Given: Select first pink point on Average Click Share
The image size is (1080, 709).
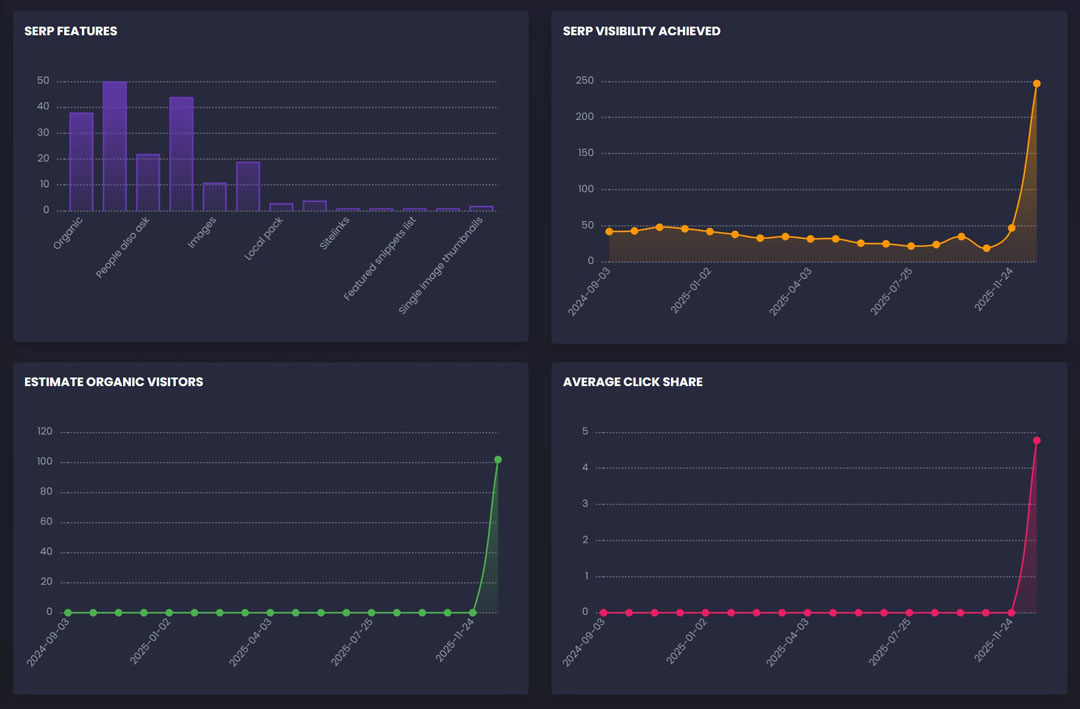Looking at the screenshot, I should (x=603, y=612).
